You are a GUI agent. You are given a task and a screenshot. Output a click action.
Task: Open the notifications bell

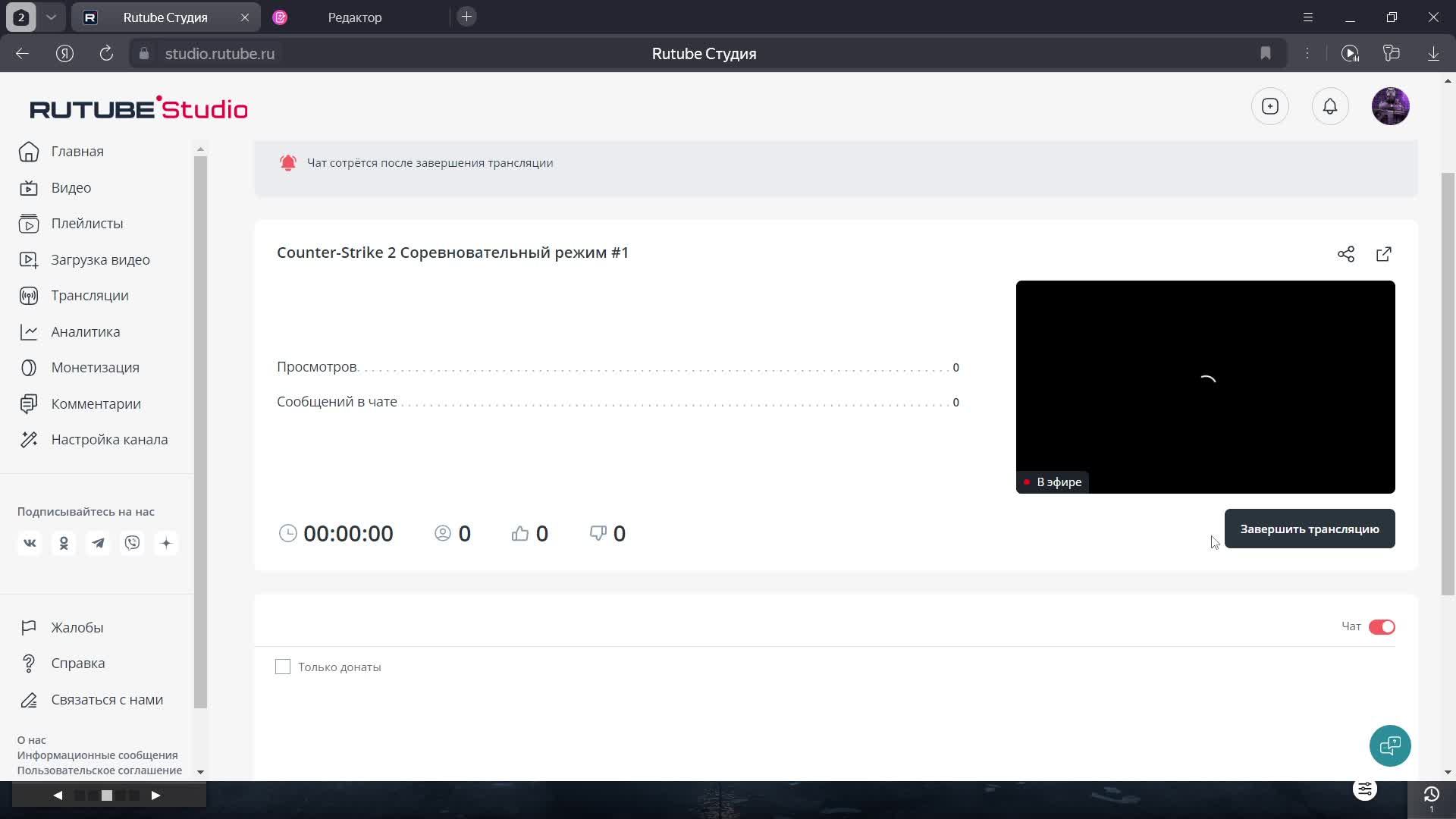(1330, 106)
